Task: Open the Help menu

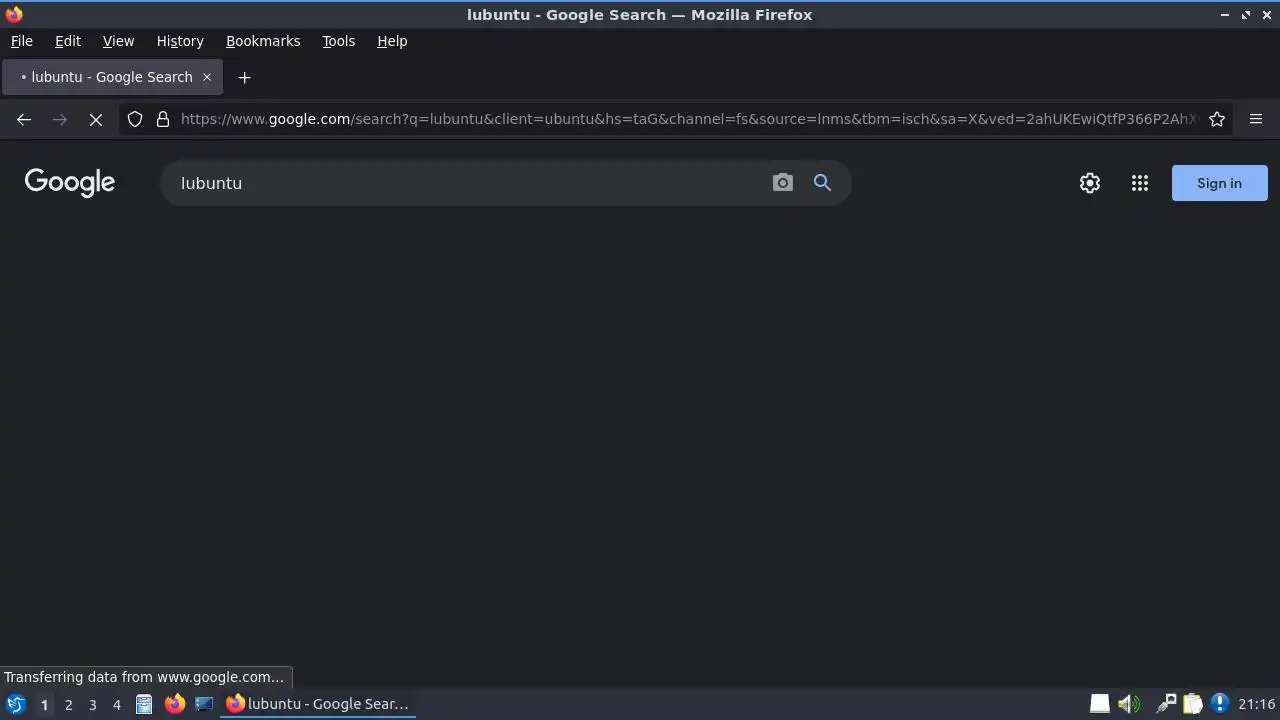Action: coord(392,41)
